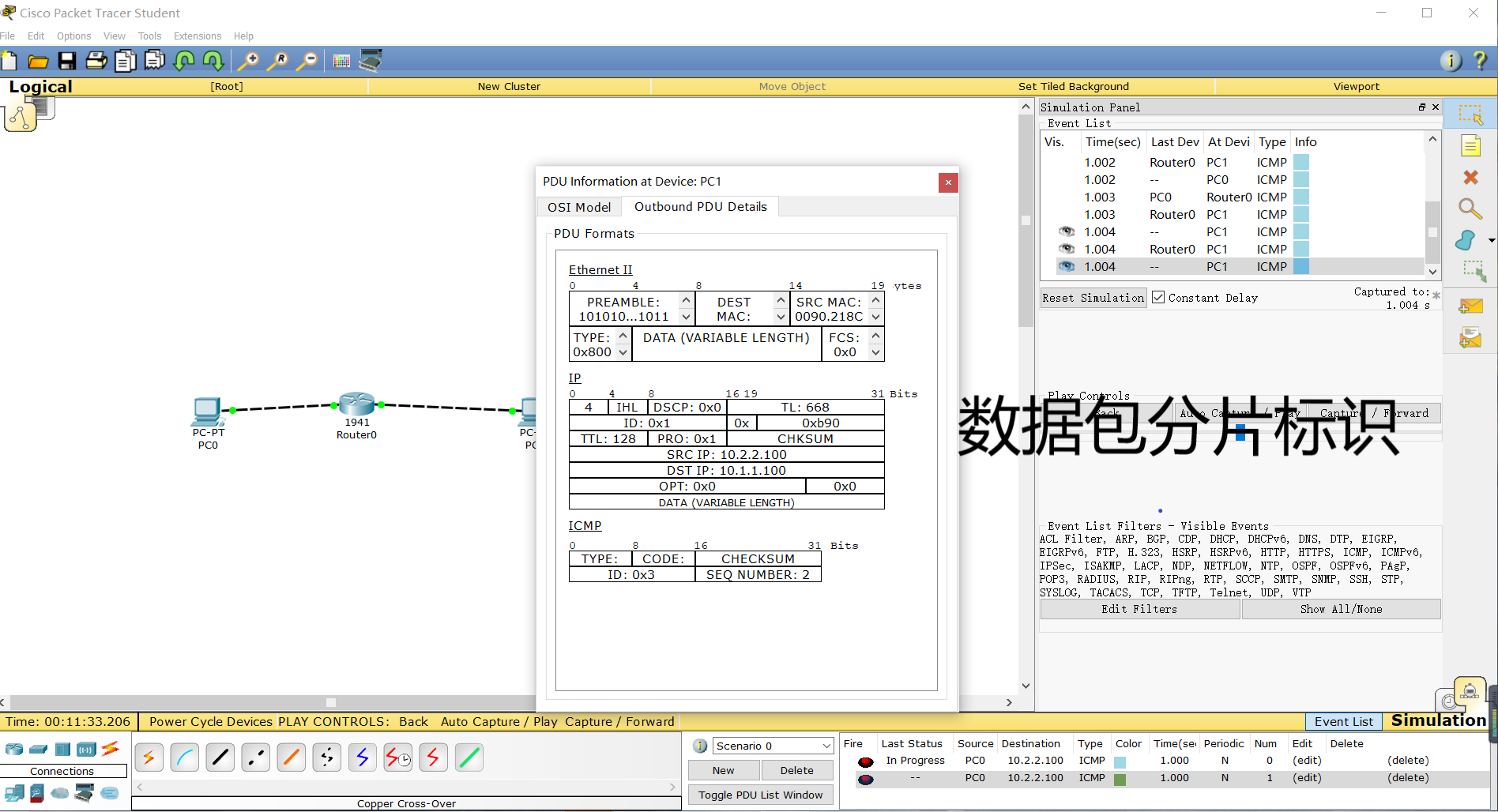Select the Resize Shape tool
This screenshot has width=1498, height=812.
[1474, 271]
